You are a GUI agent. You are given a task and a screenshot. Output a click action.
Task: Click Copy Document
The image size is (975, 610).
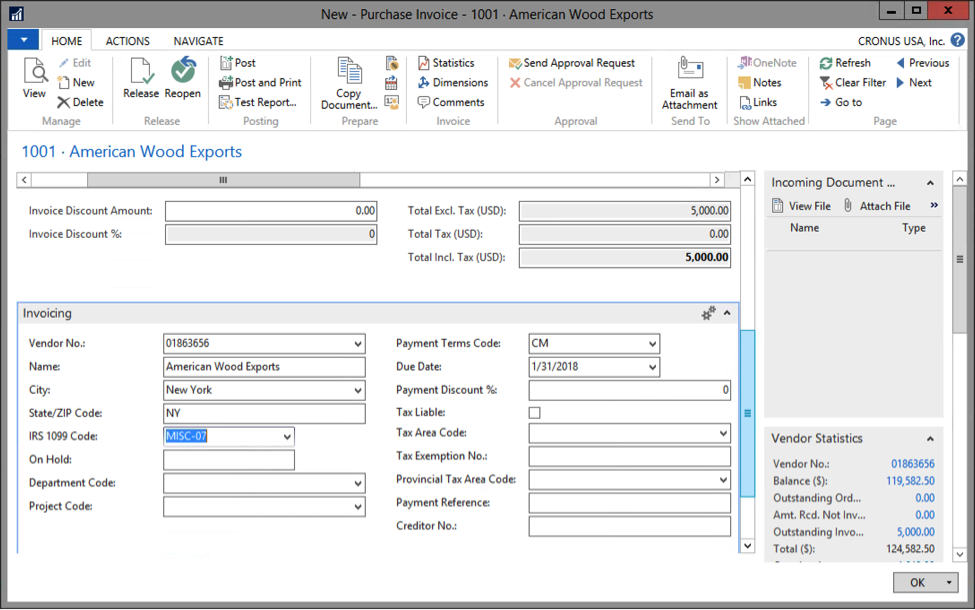pyautogui.click(x=349, y=84)
